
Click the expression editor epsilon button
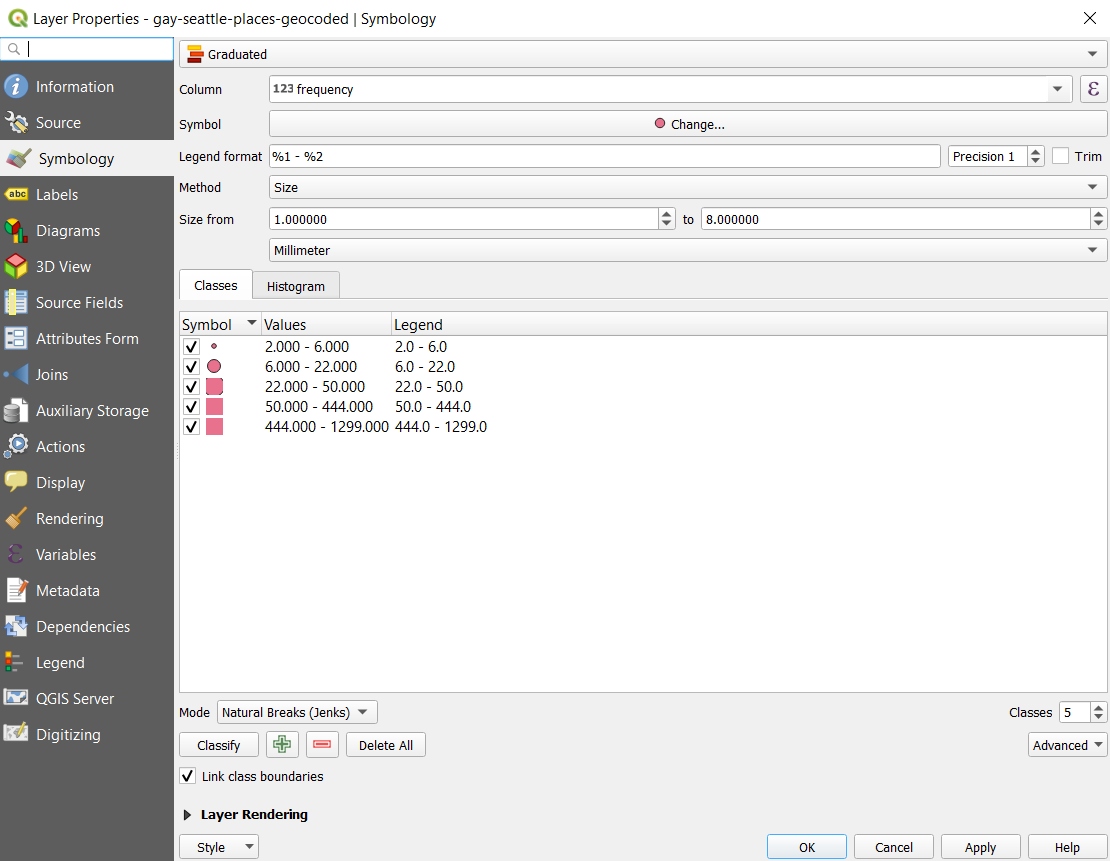[1093, 89]
